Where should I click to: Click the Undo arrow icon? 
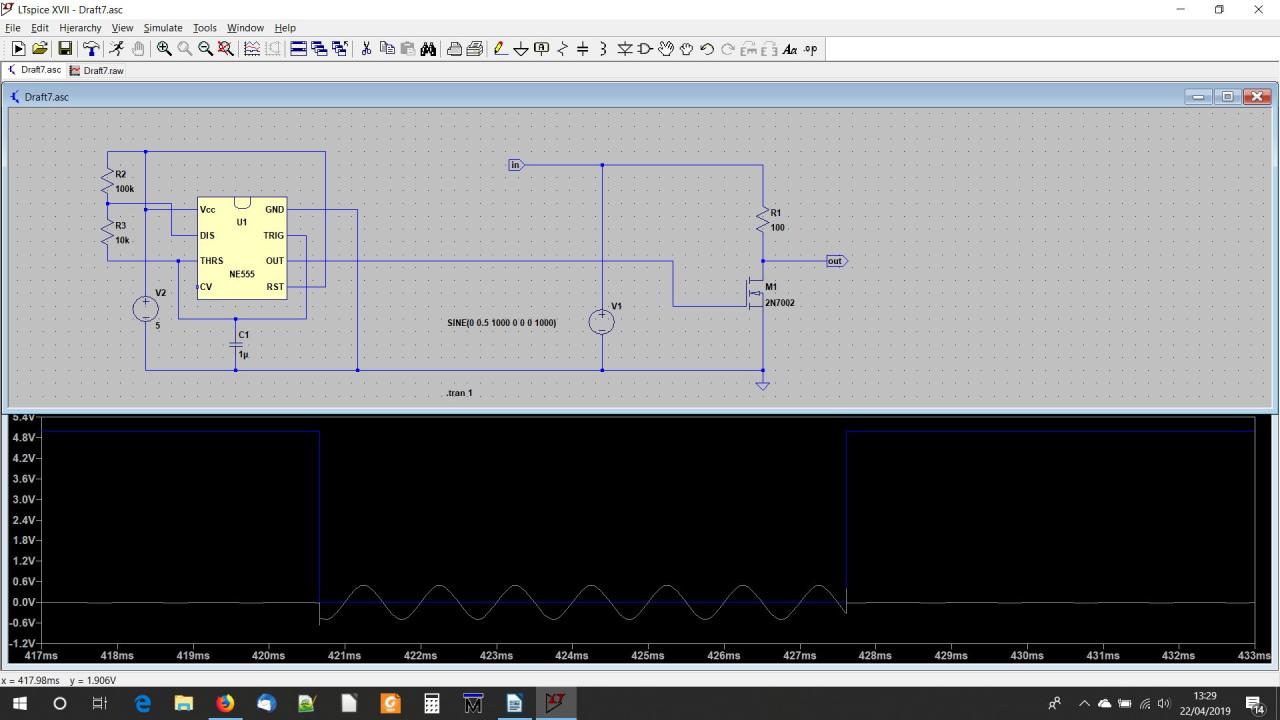click(x=707, y=49)
